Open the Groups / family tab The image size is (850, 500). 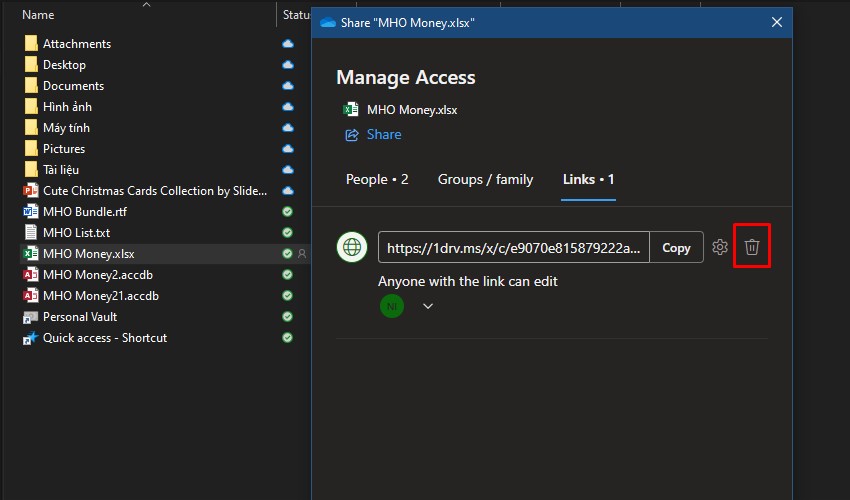[485, 180]
